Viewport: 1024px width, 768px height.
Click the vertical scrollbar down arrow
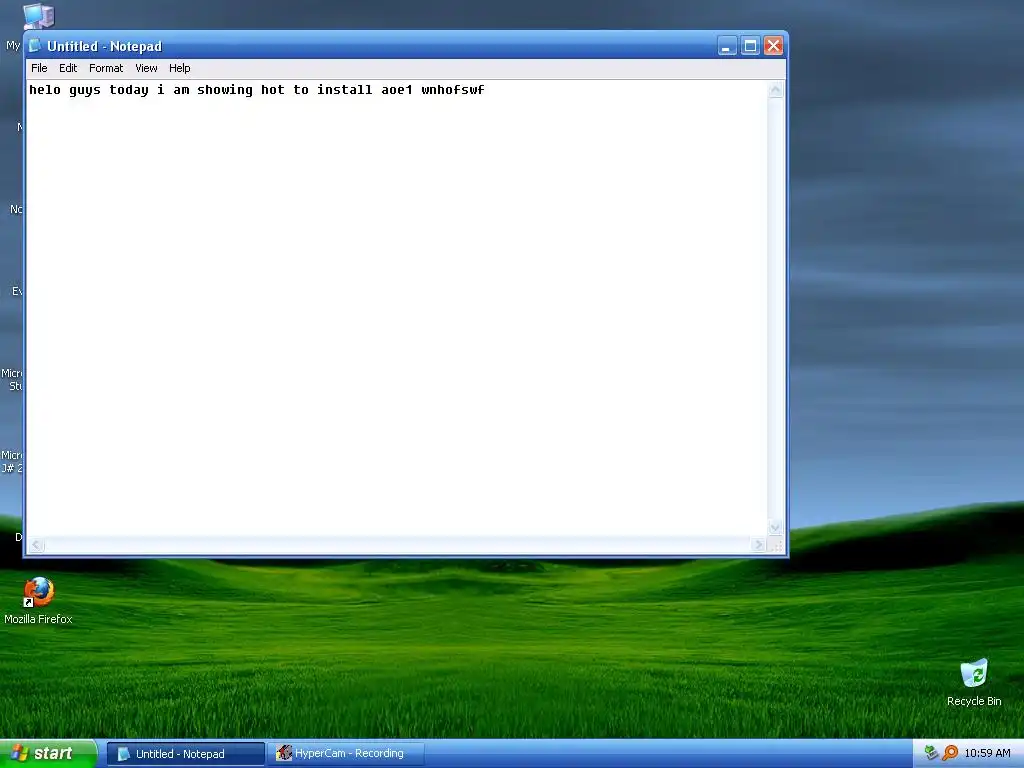(x=775, y=527)
